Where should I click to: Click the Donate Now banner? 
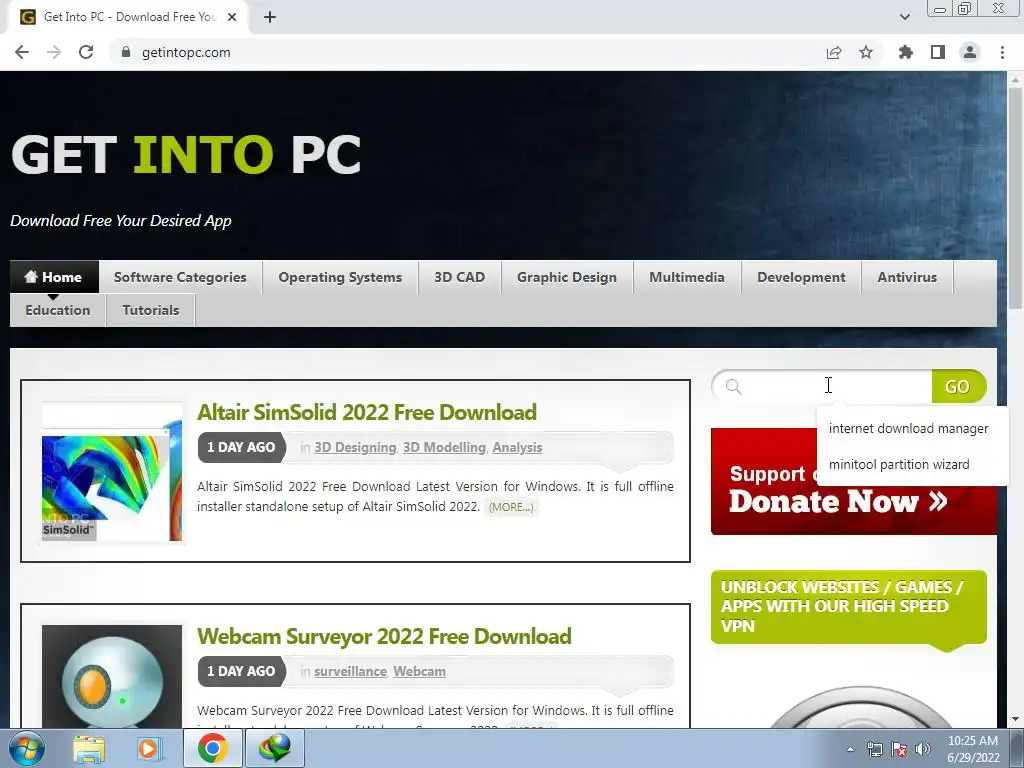pyautogui.click(x=854, y=481)
